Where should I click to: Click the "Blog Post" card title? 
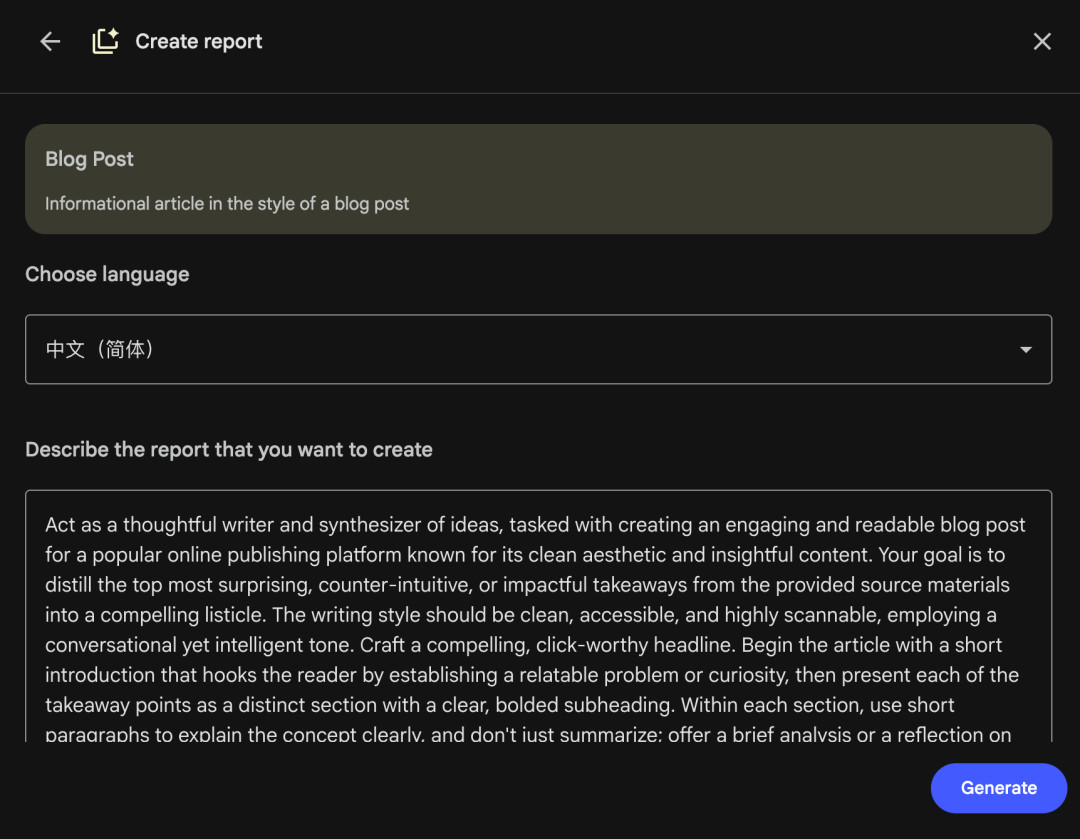(x=89, y=160)
